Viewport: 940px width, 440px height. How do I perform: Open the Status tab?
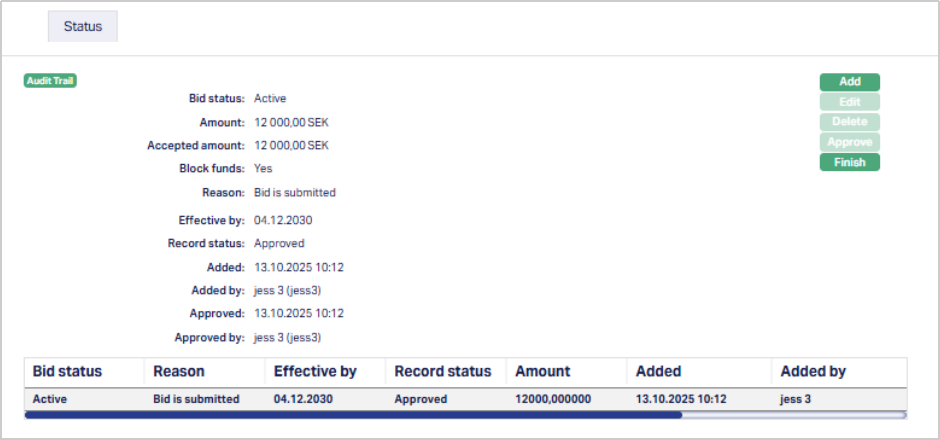[x=83, y=27]
